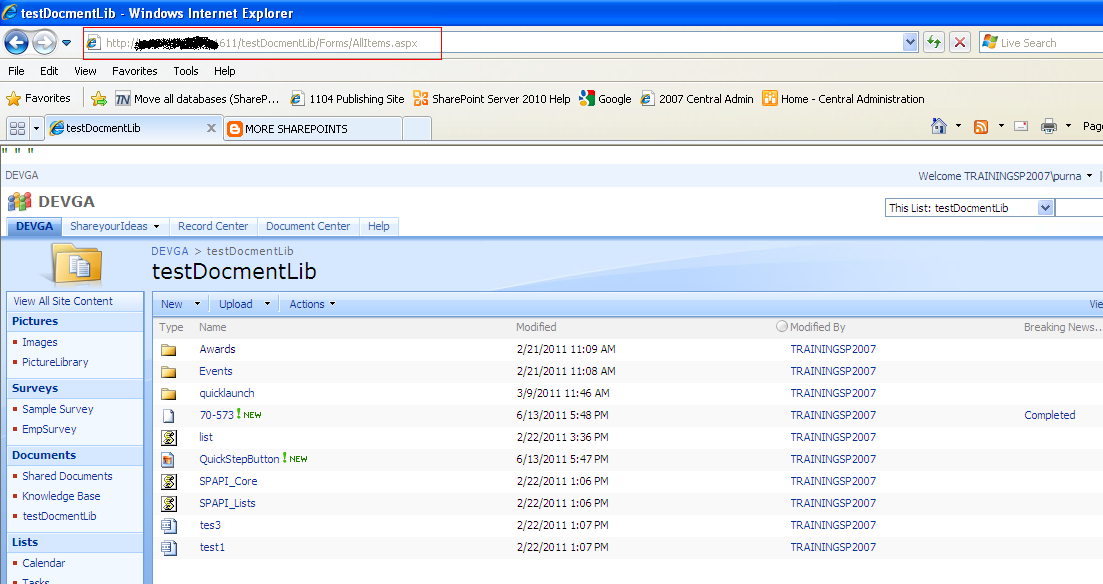
Task: Select the DEVGA navigation tab
Action: point(34,227)
